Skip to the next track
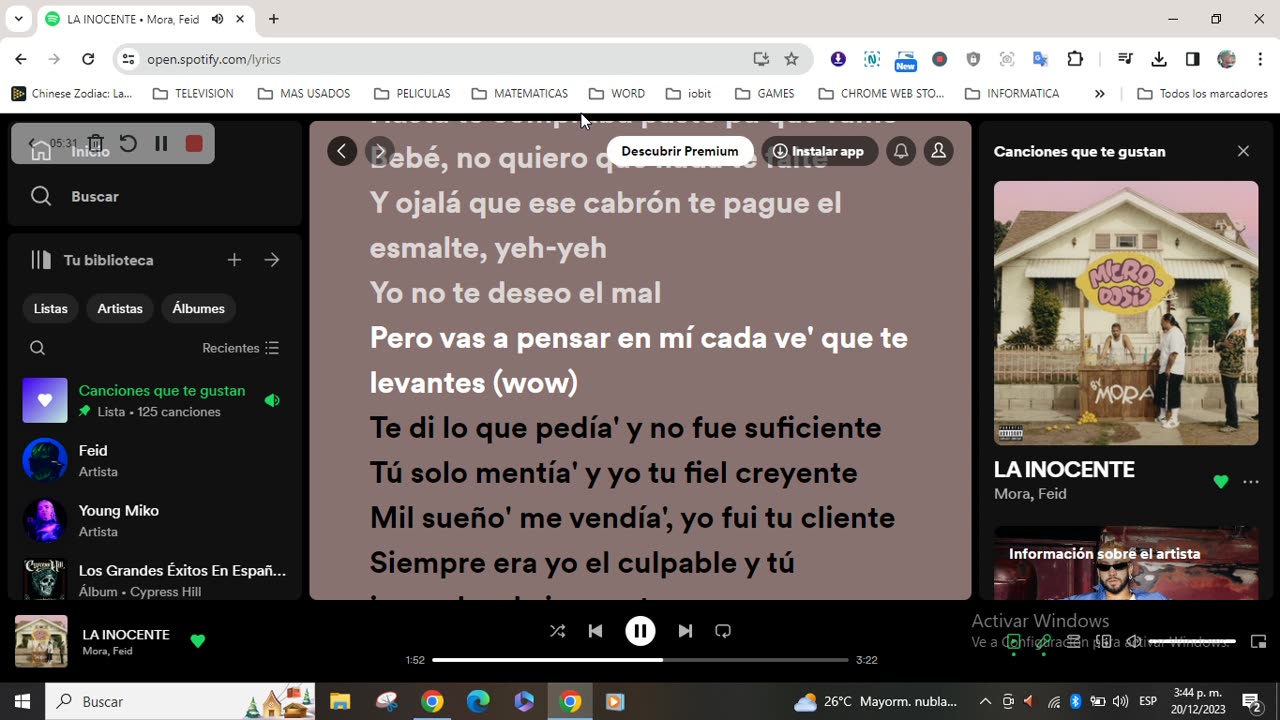 [x=685, y=631]
